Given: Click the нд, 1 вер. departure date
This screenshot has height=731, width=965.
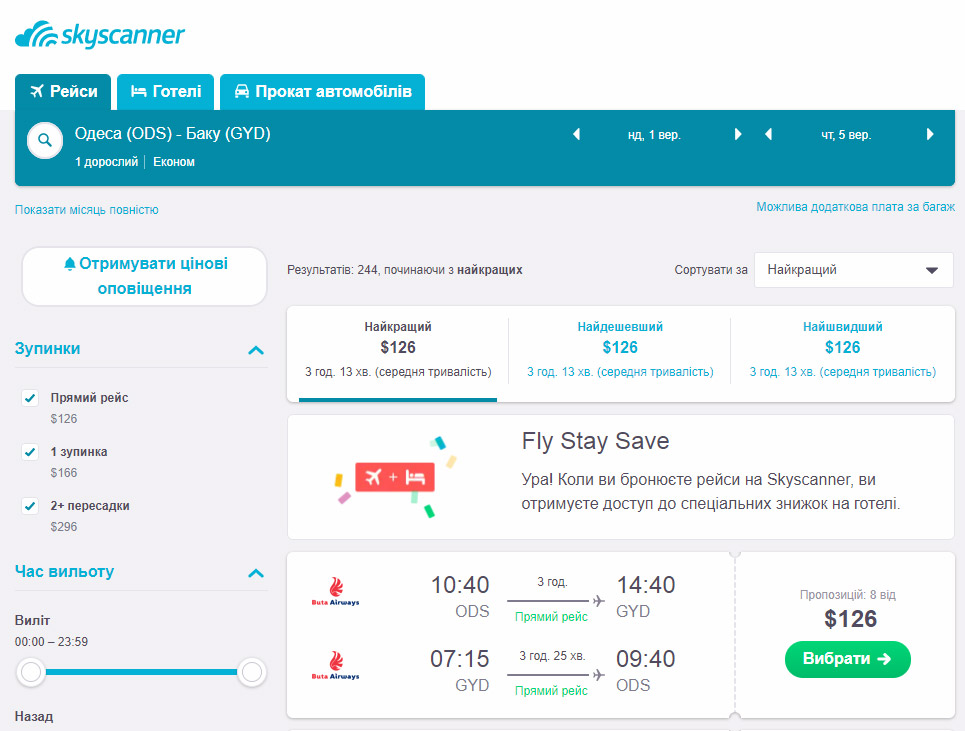Looking at the screenshot, I should point(654,135).
